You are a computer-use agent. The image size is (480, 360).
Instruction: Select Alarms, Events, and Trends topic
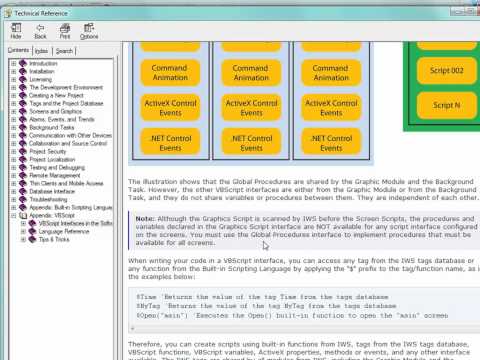[62, 119]
